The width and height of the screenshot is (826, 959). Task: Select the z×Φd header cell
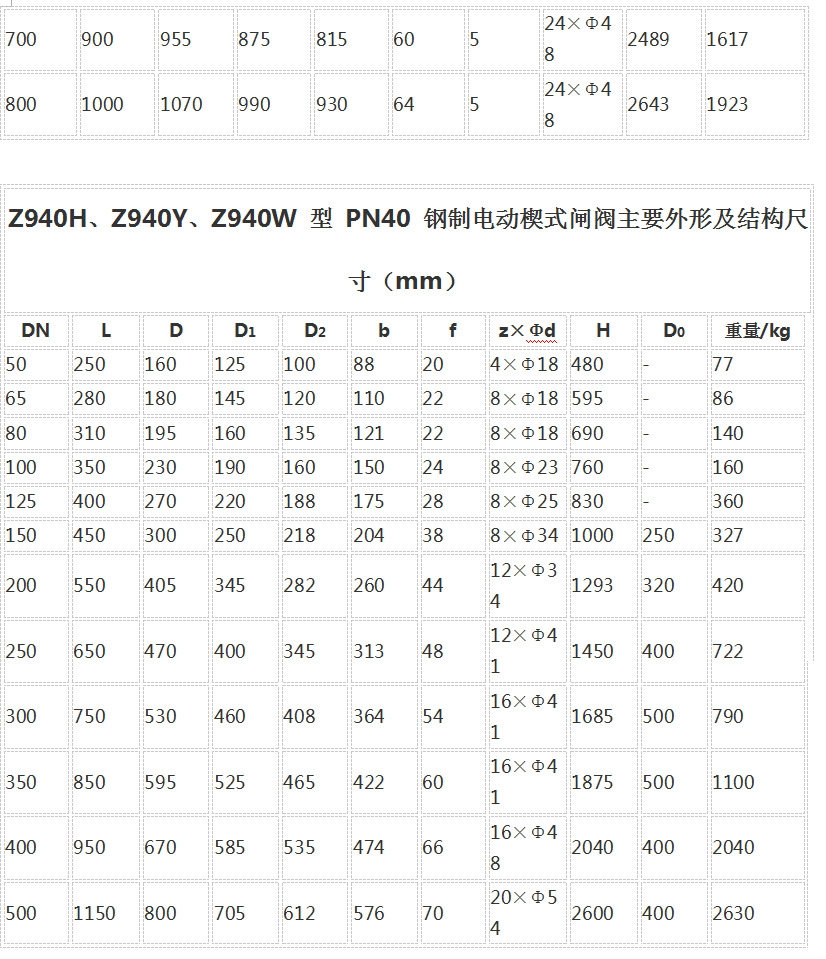click(526, 331)
